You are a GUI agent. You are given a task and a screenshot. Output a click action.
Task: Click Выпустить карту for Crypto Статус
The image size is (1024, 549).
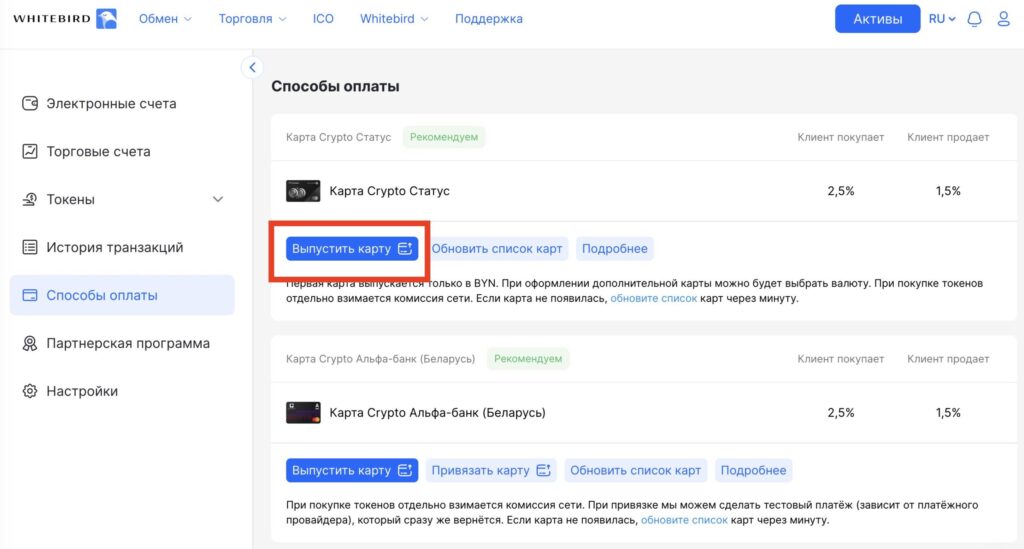(352, 249)
